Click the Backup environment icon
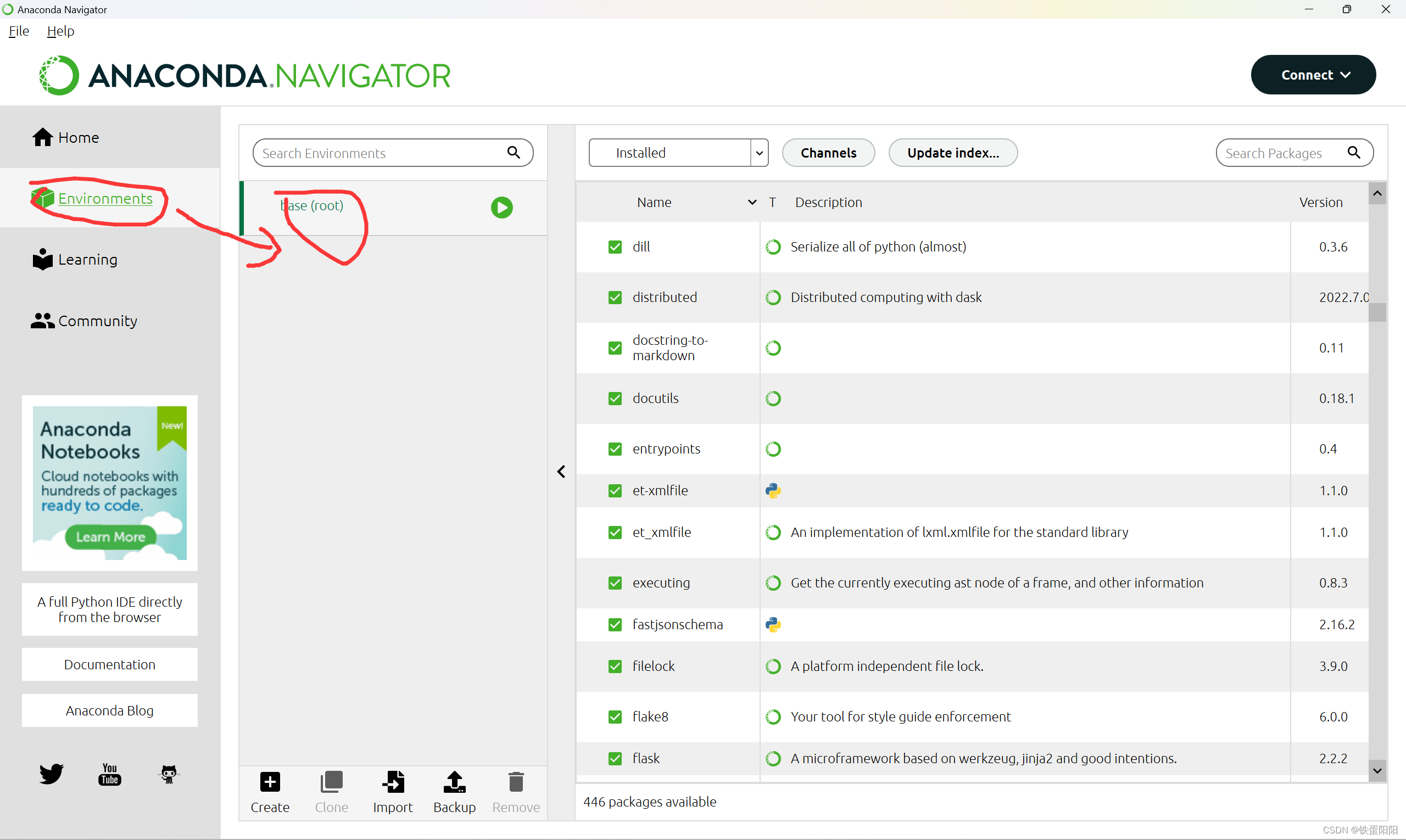Screen dimensions: 1406x840 pos(454,782)
